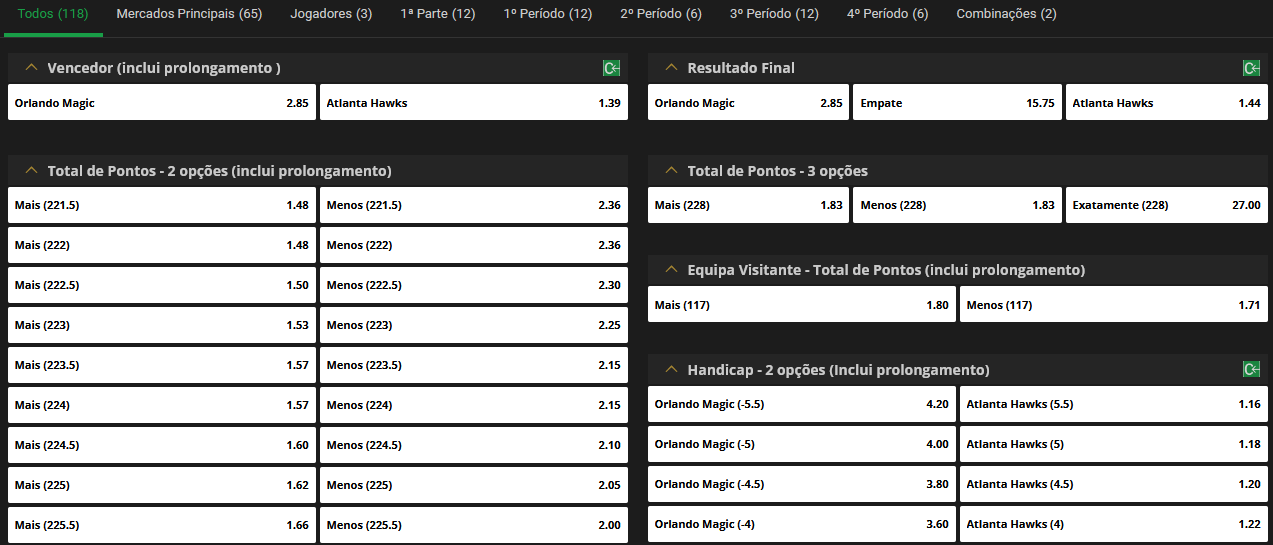Open the 3º Período (12) tab
This screenshot has height=545, width=1273.
(x=774, y=14)
